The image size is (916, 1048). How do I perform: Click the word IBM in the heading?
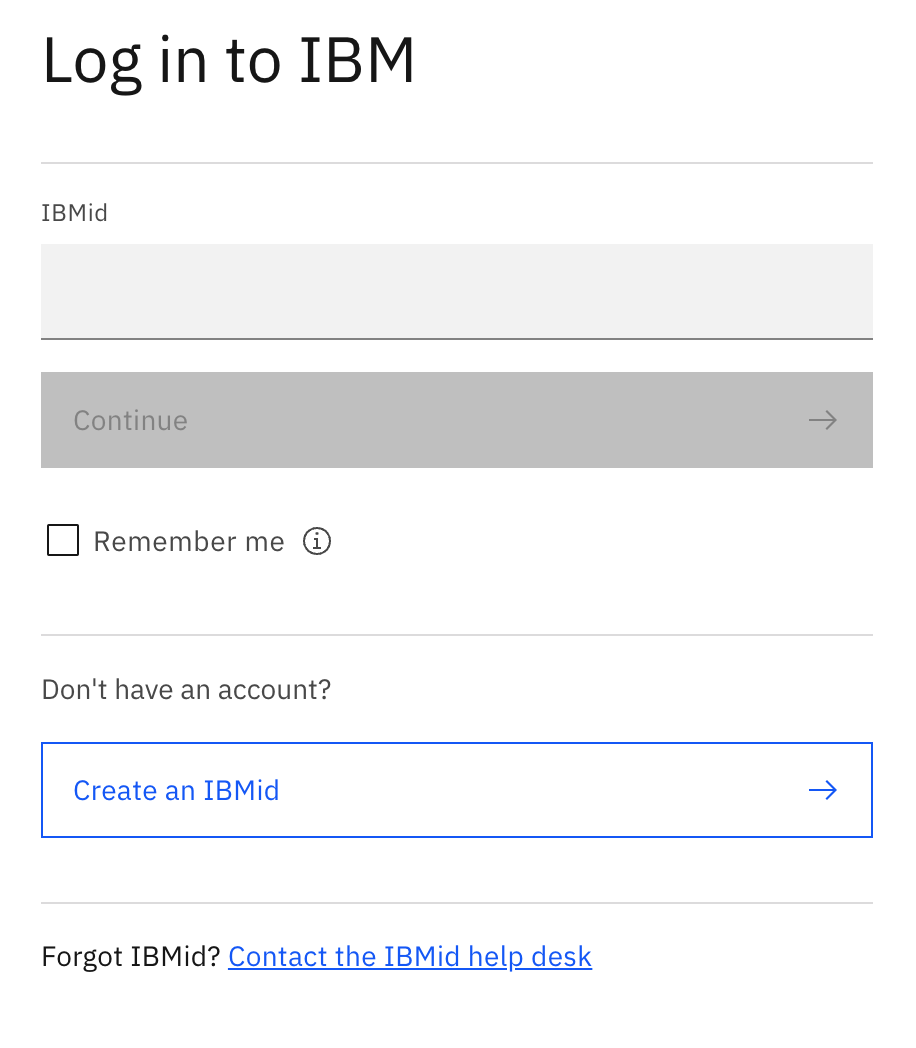coord(357,60)
